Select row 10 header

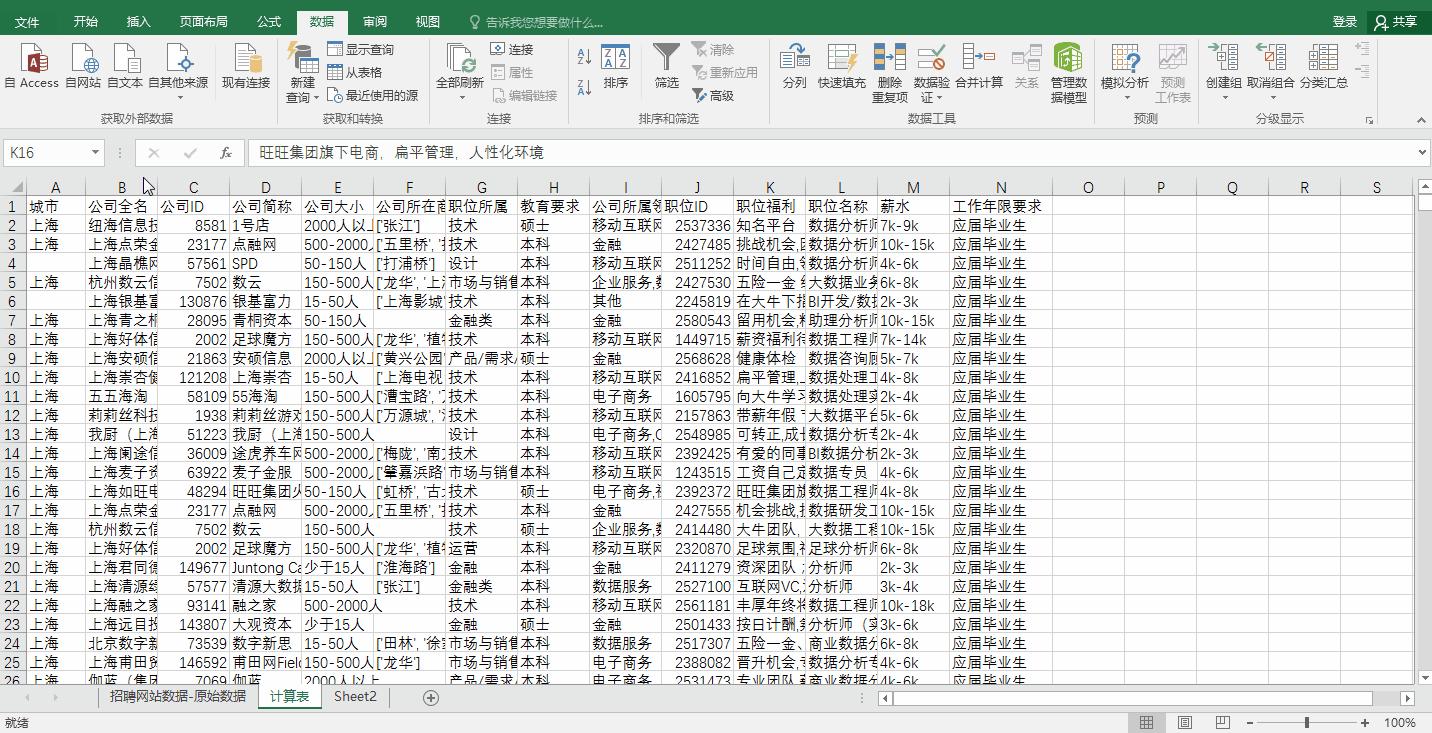(x=13, y=377)
